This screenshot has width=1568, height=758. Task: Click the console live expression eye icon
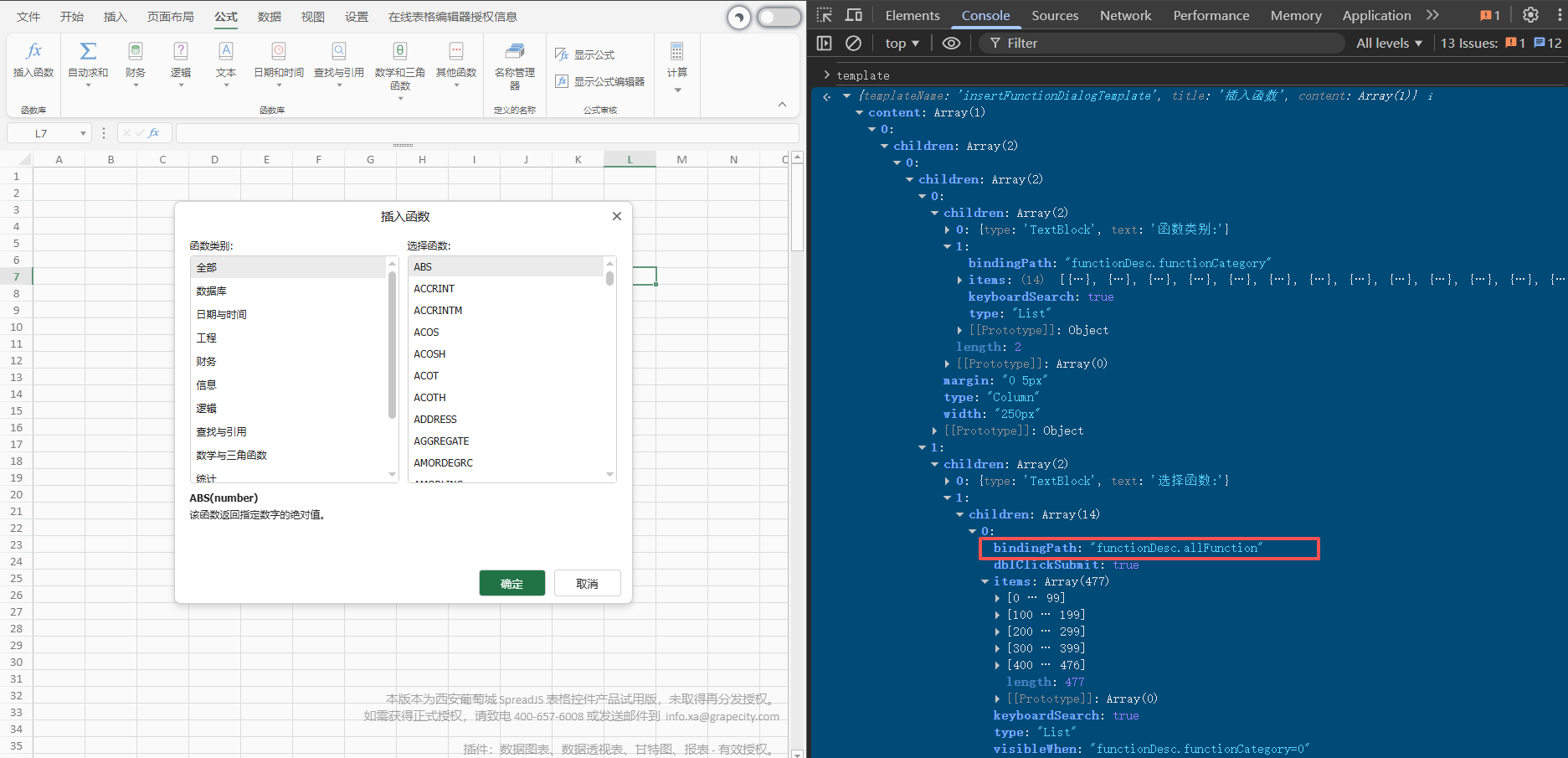point(951,43)
